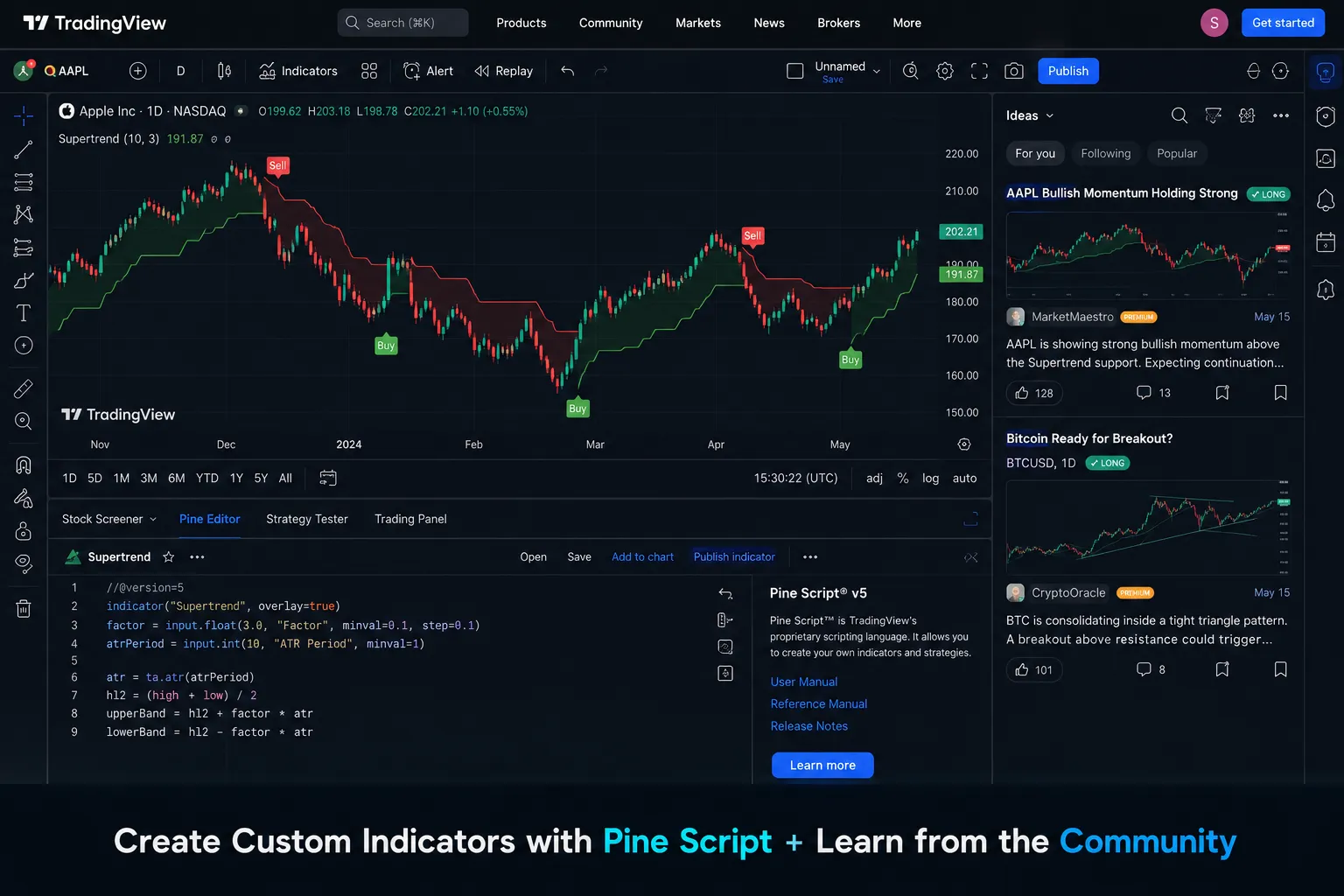Screen dimensions: 1344x896
Task: Open the Indicators dialog
Action: click(x=298, y=71)
